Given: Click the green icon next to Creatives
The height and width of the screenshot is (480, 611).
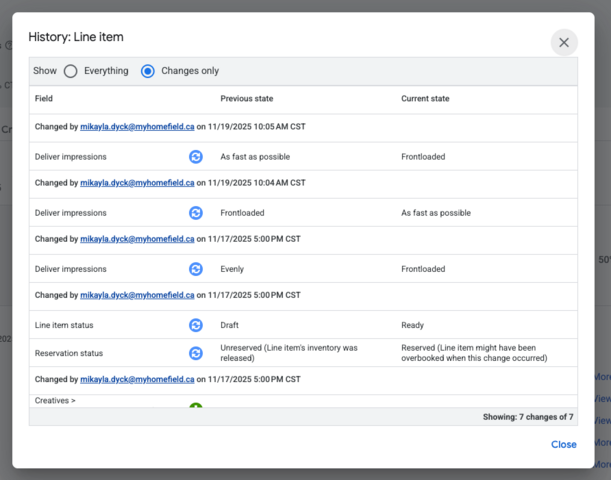Looking at the screenshot, I should point(196,406).
